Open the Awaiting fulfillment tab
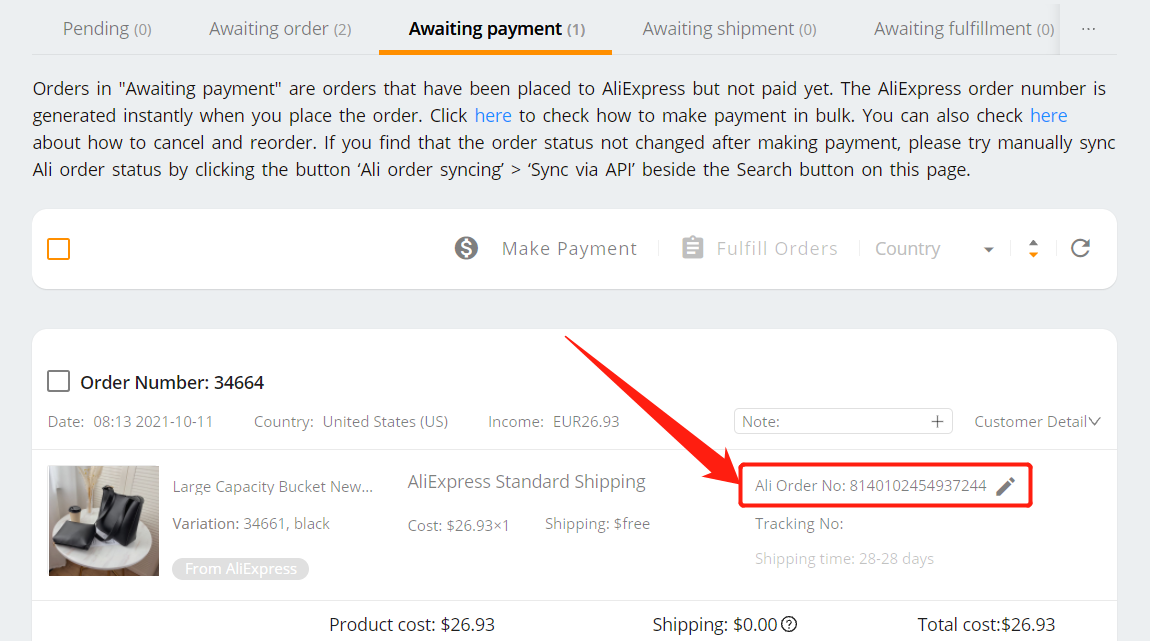The width and height of the screenshot is (1150, 641). 964,29
